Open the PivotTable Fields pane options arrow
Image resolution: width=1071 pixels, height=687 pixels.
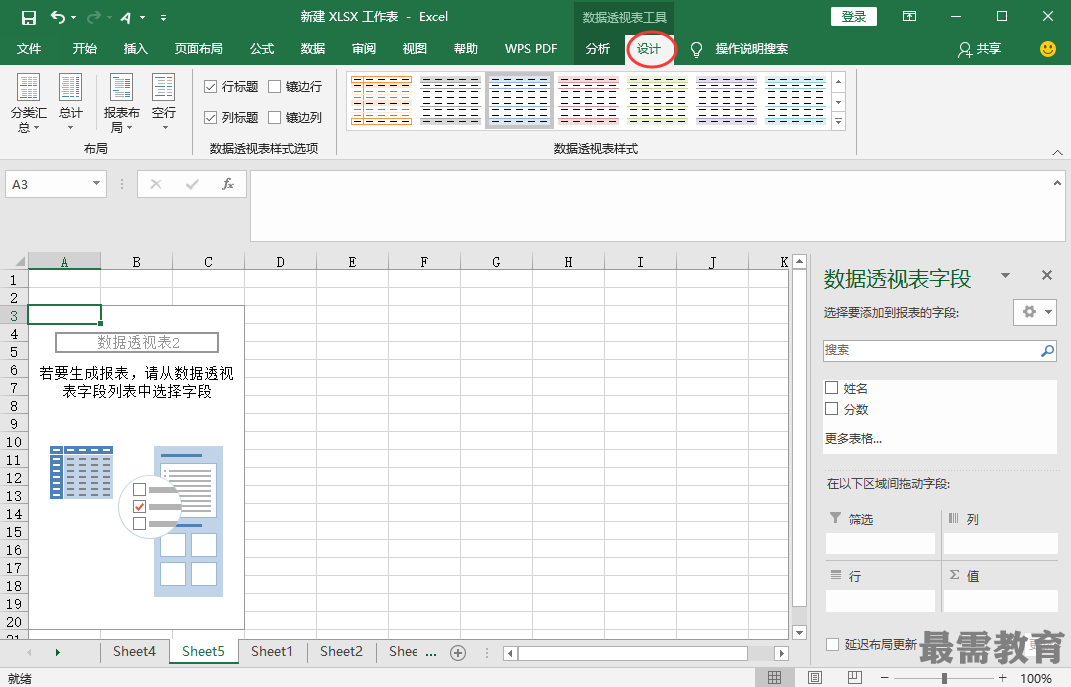click(x=1005, y=275)
